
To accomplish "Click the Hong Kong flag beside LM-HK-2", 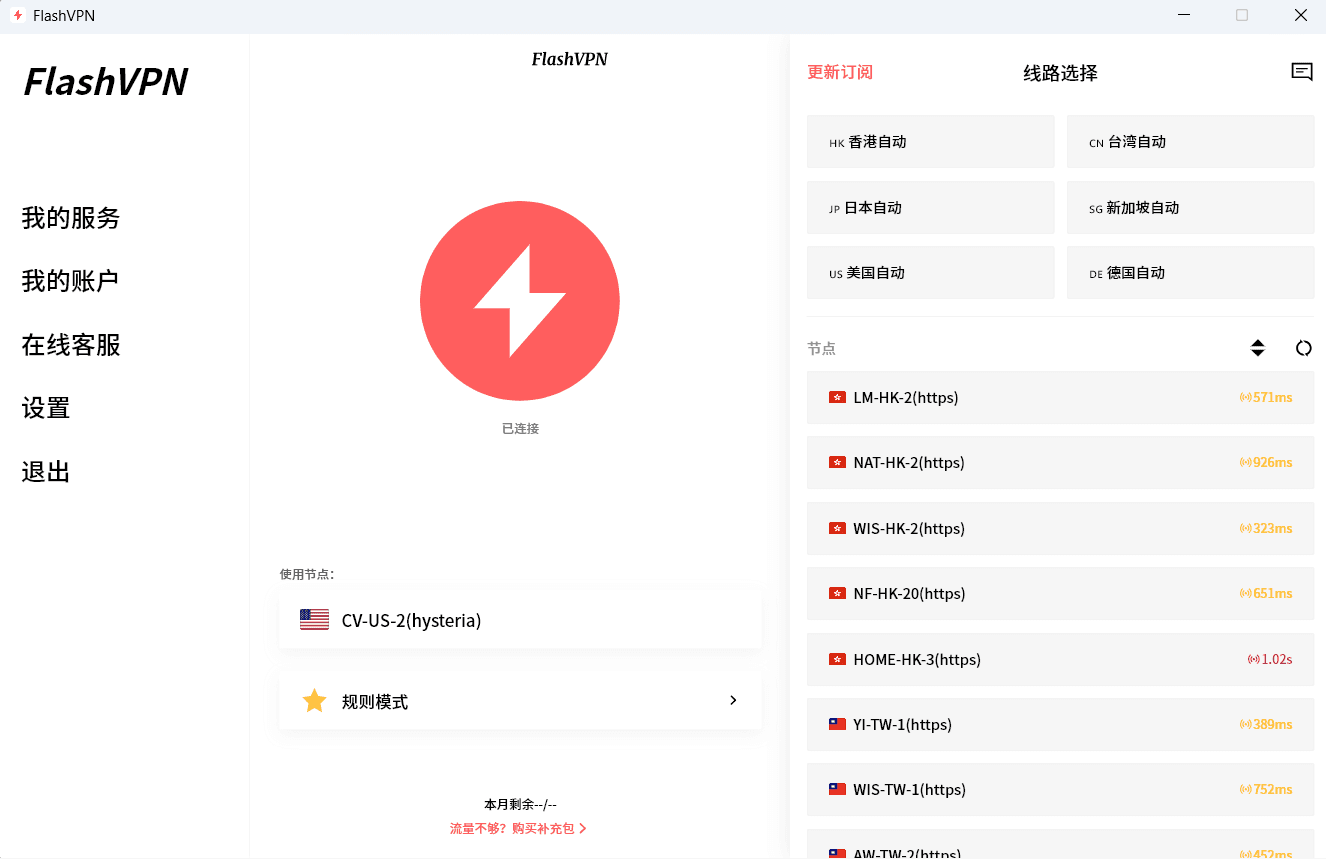I will click(x=837, y=397).
